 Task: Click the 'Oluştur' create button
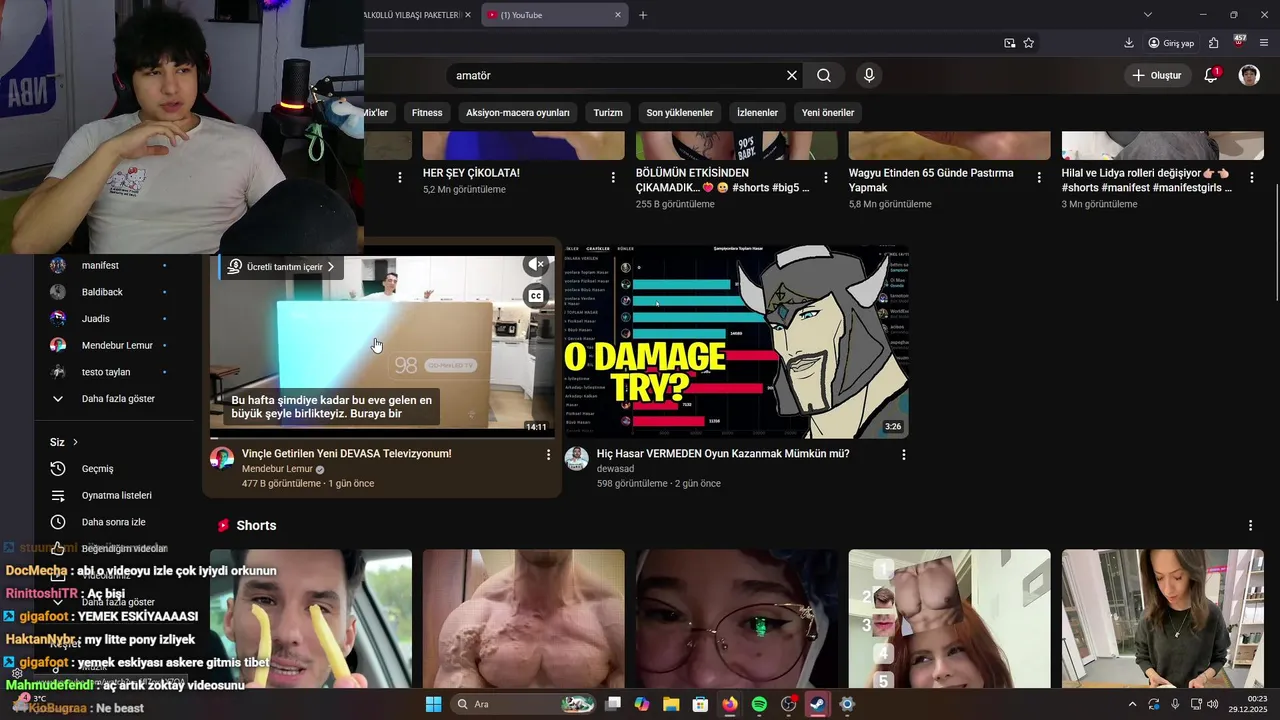point(1157,75)
